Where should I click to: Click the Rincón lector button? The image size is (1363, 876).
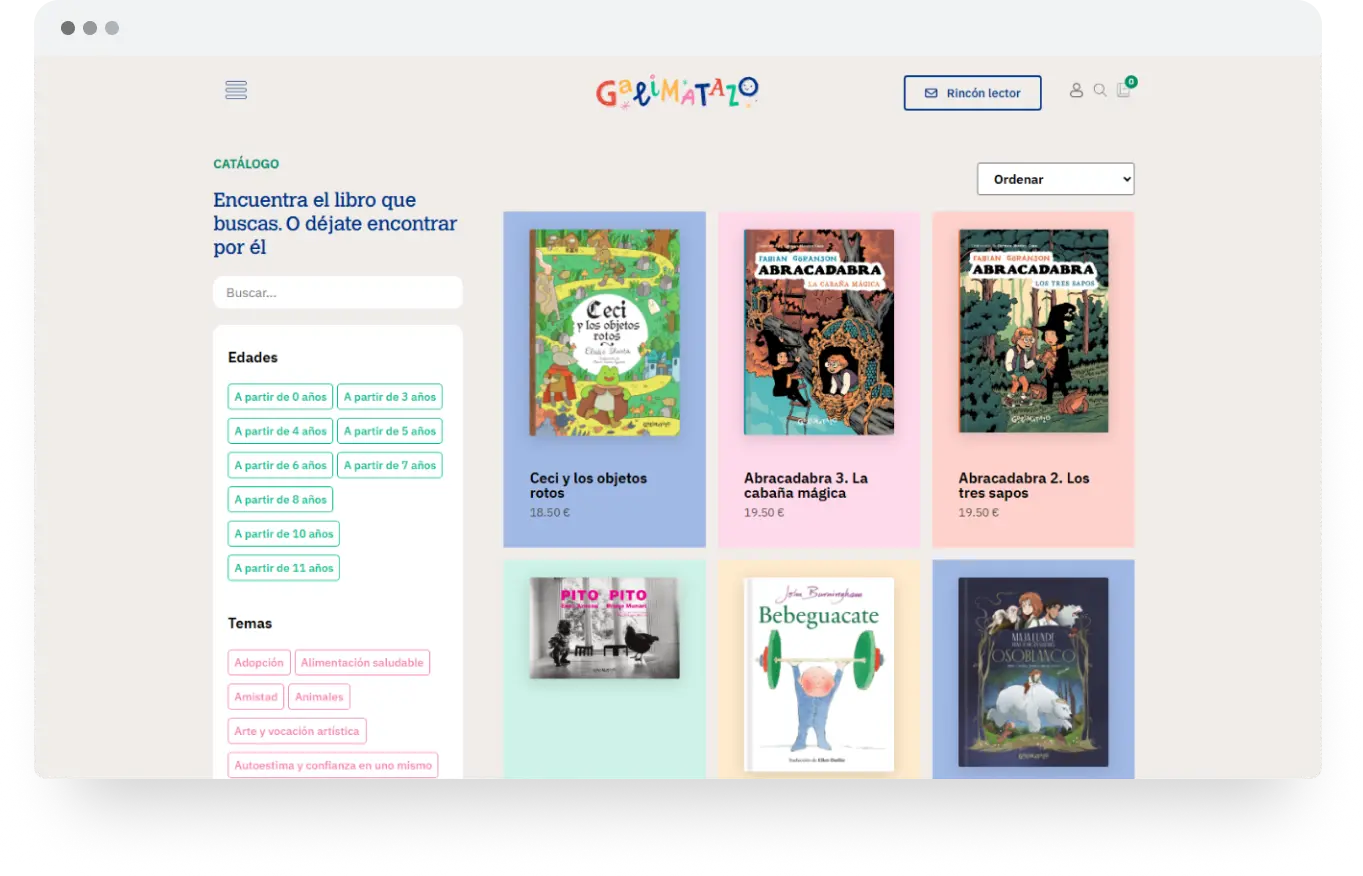(972, 93)
